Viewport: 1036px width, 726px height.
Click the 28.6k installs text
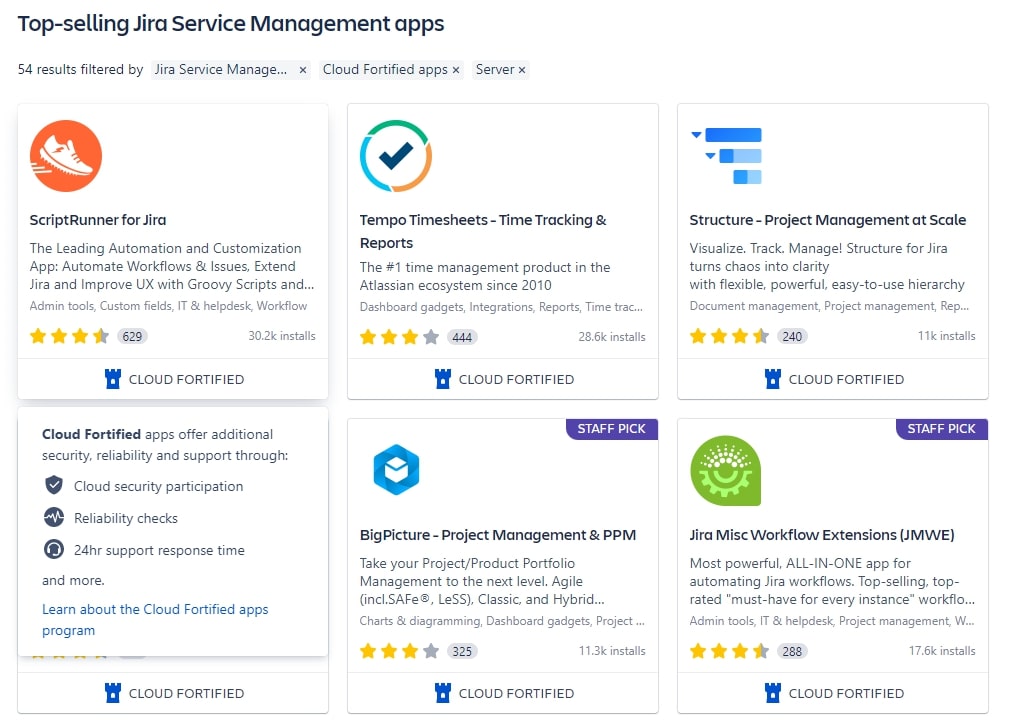612,337
